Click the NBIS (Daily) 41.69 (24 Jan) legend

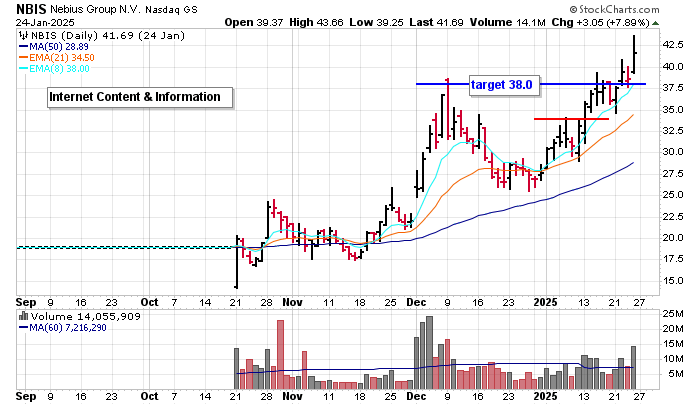[x=107, y=36]
